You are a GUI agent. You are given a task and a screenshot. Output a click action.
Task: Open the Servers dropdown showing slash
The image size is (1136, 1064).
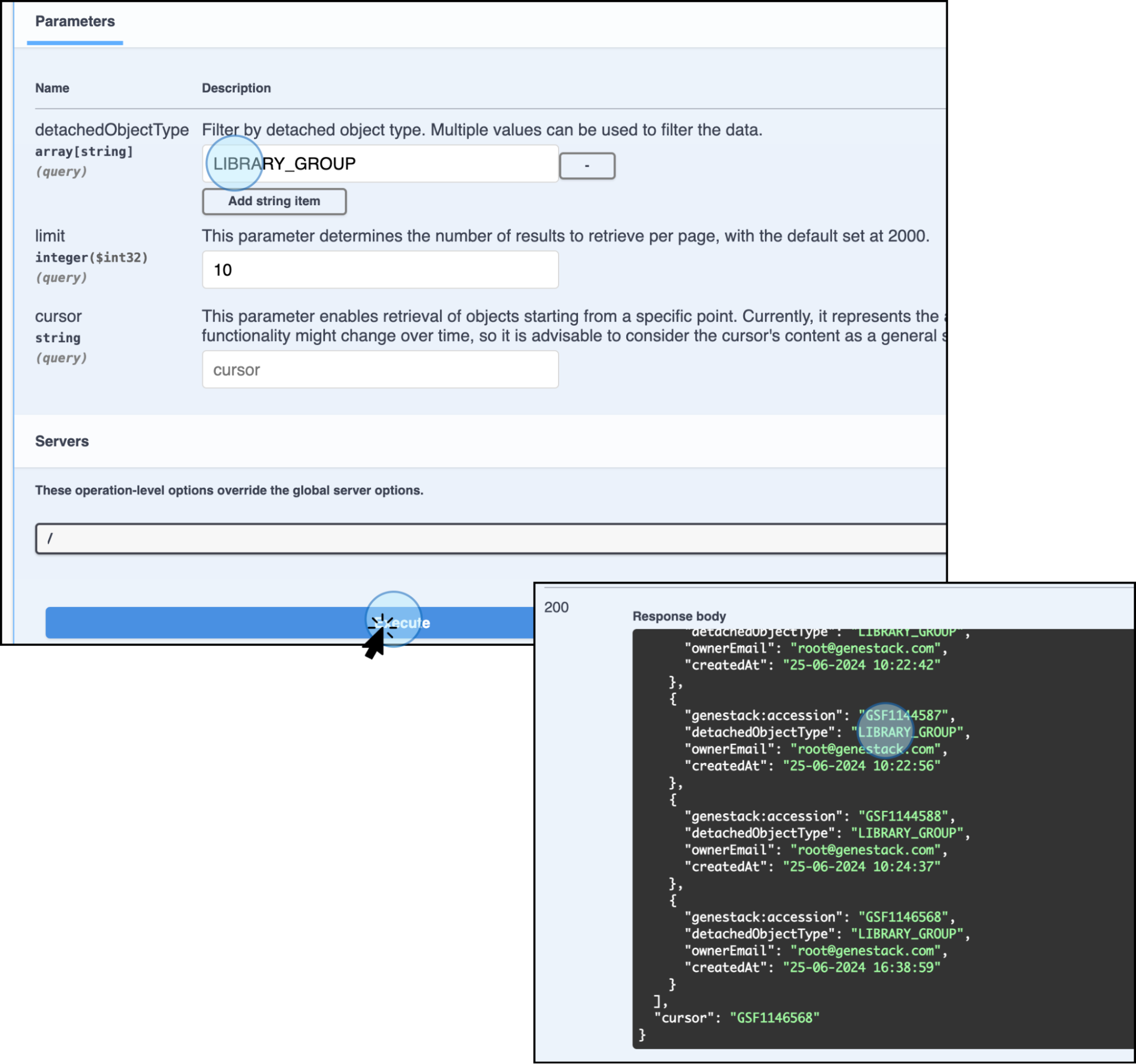490,538
